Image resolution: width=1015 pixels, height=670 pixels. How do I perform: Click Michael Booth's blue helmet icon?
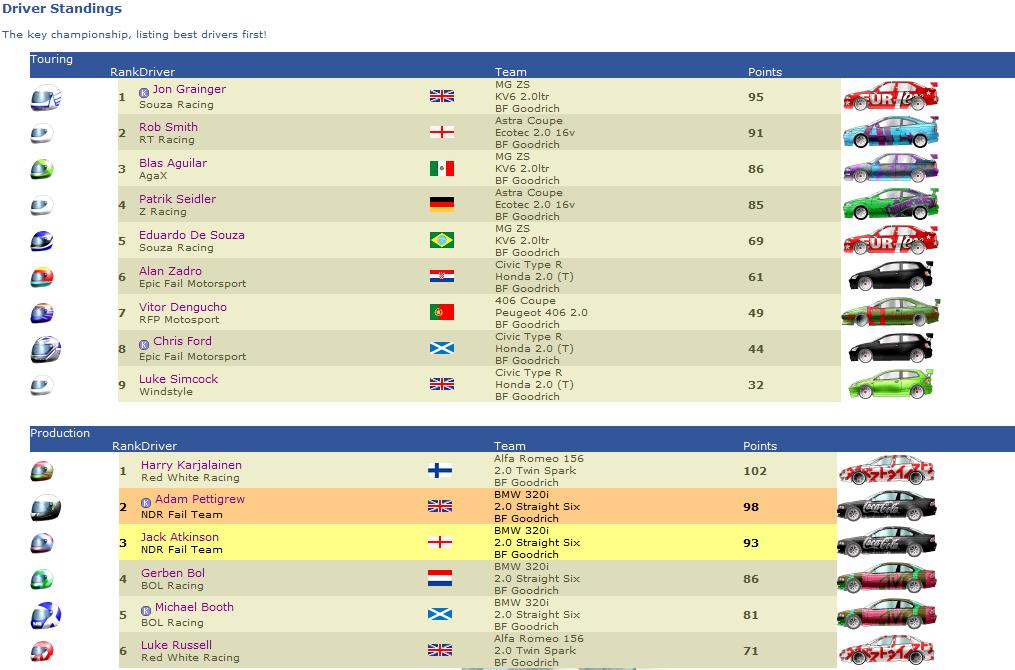pos(46,616)
